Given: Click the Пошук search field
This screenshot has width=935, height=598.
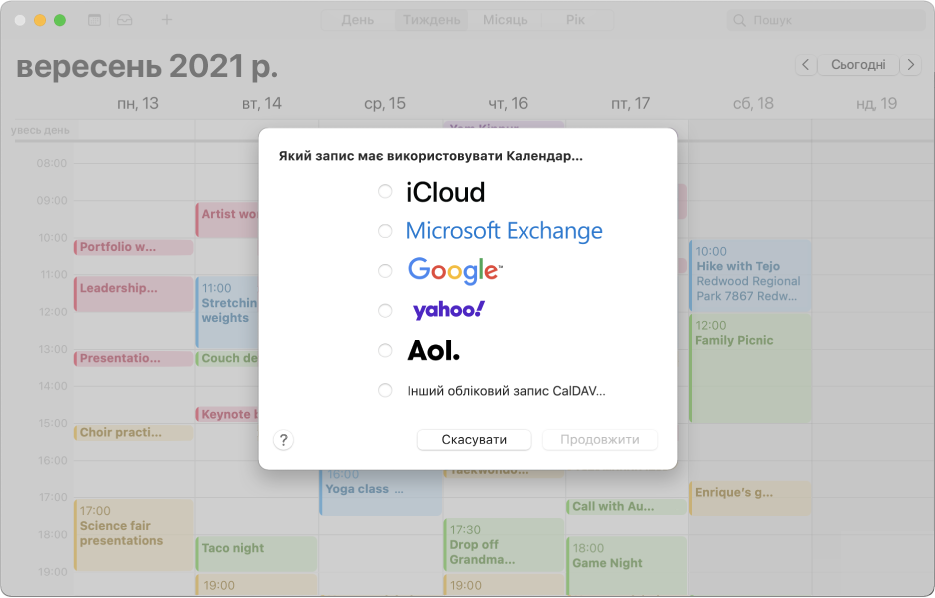Looking at the screenshot, I should point(826,20).
